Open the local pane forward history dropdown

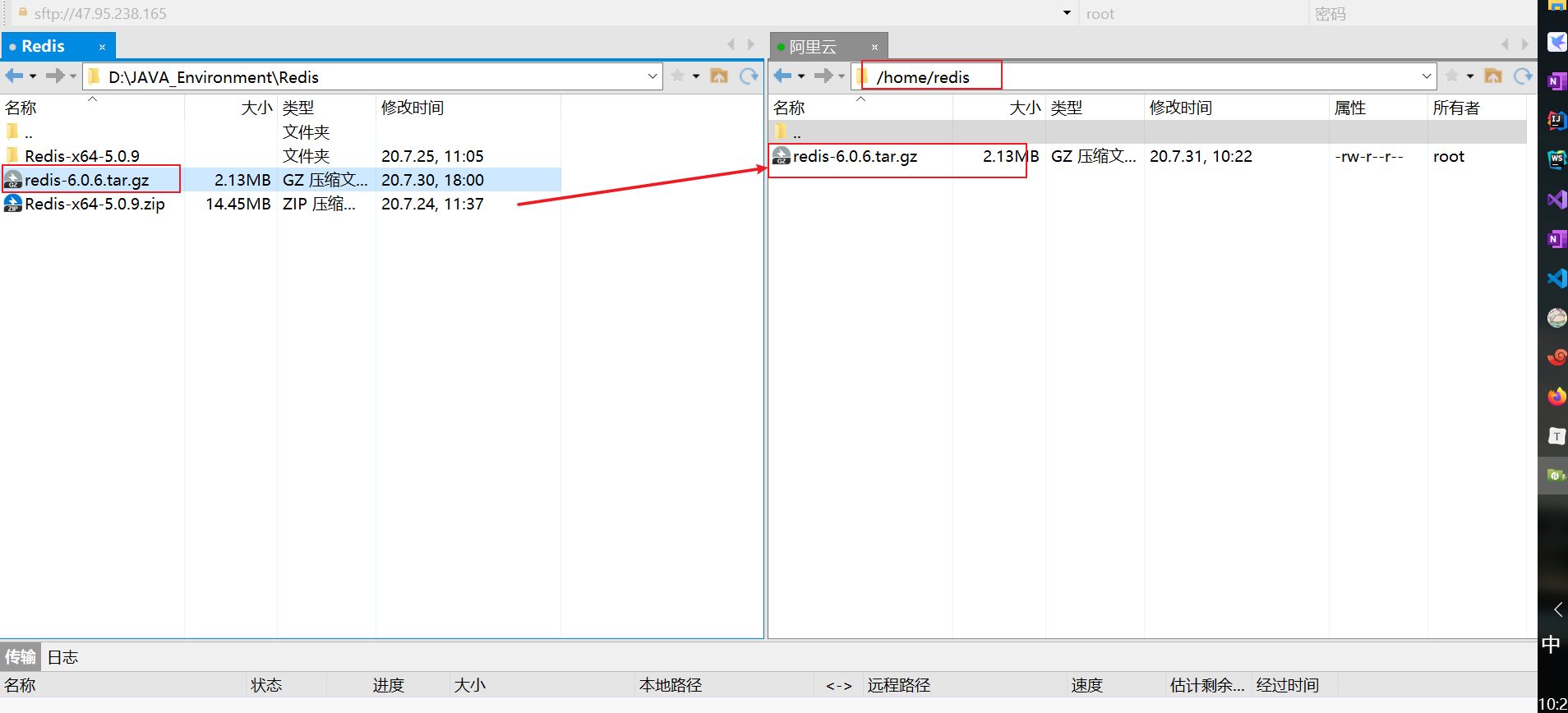click(x=73, y=76)
